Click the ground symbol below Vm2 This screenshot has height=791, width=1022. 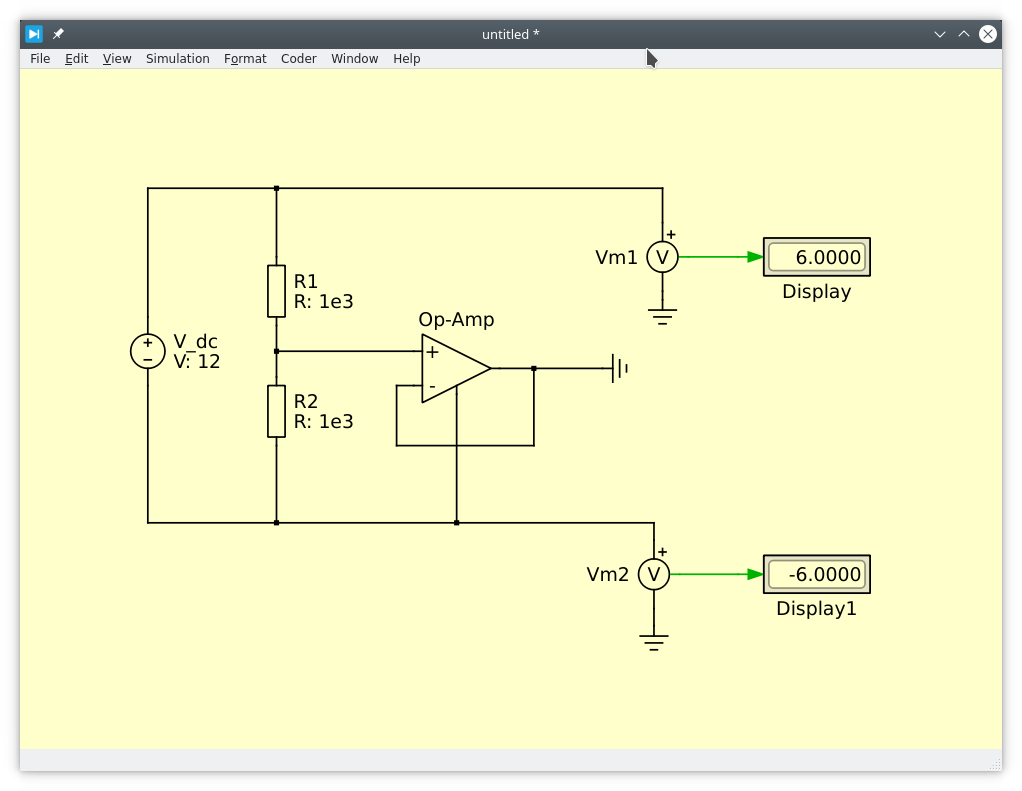(654, 641)
